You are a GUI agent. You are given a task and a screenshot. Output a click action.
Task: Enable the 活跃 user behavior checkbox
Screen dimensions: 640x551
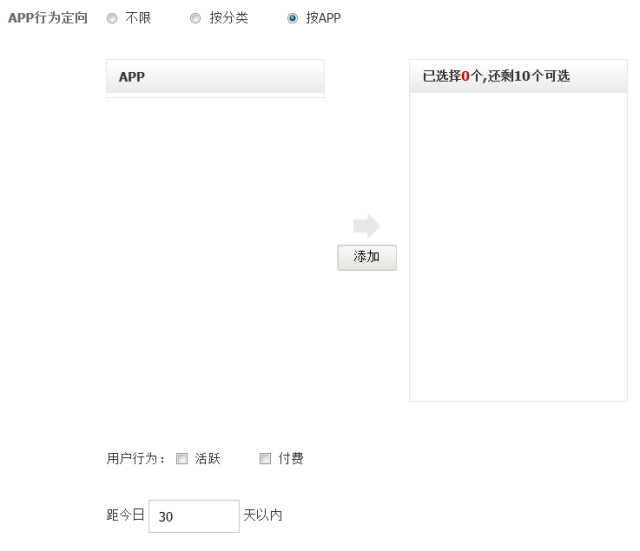click(182, 459)
